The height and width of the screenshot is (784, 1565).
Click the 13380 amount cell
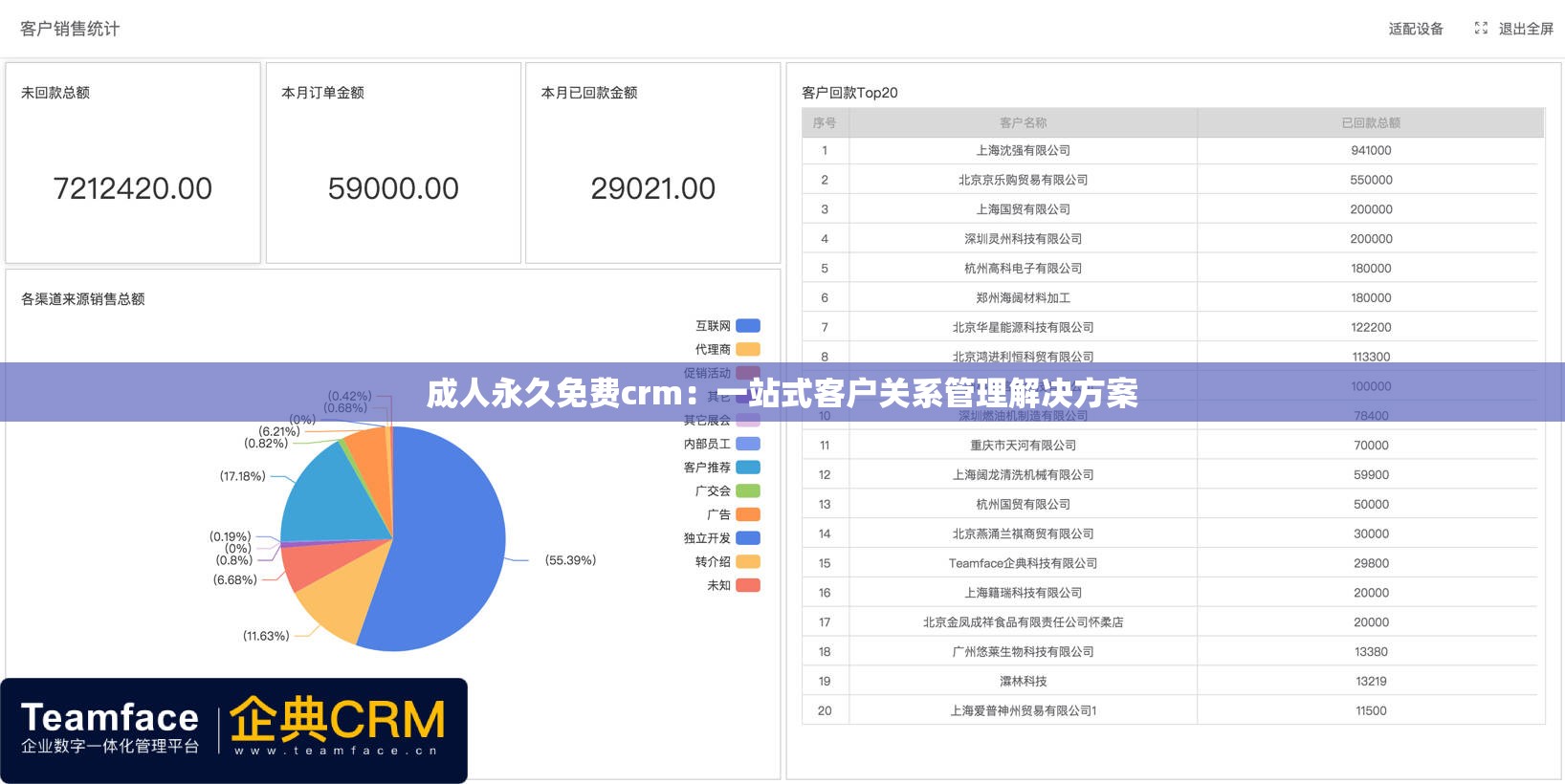[1371, 652]
